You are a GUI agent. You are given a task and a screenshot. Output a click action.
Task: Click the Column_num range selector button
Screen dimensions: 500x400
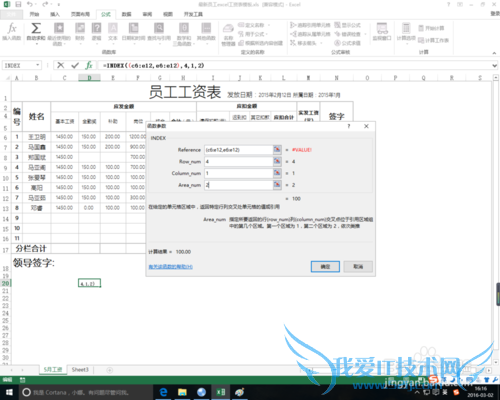coord(277,173)
